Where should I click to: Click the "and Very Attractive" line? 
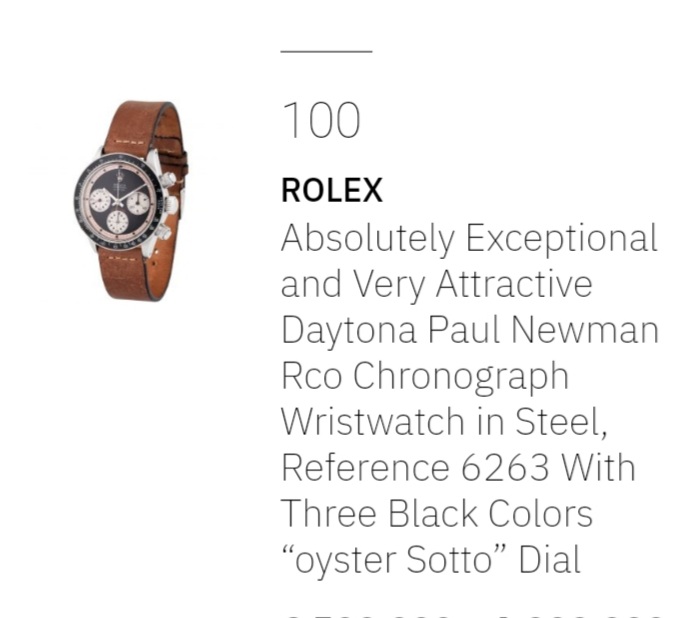(x=436, y=284)
